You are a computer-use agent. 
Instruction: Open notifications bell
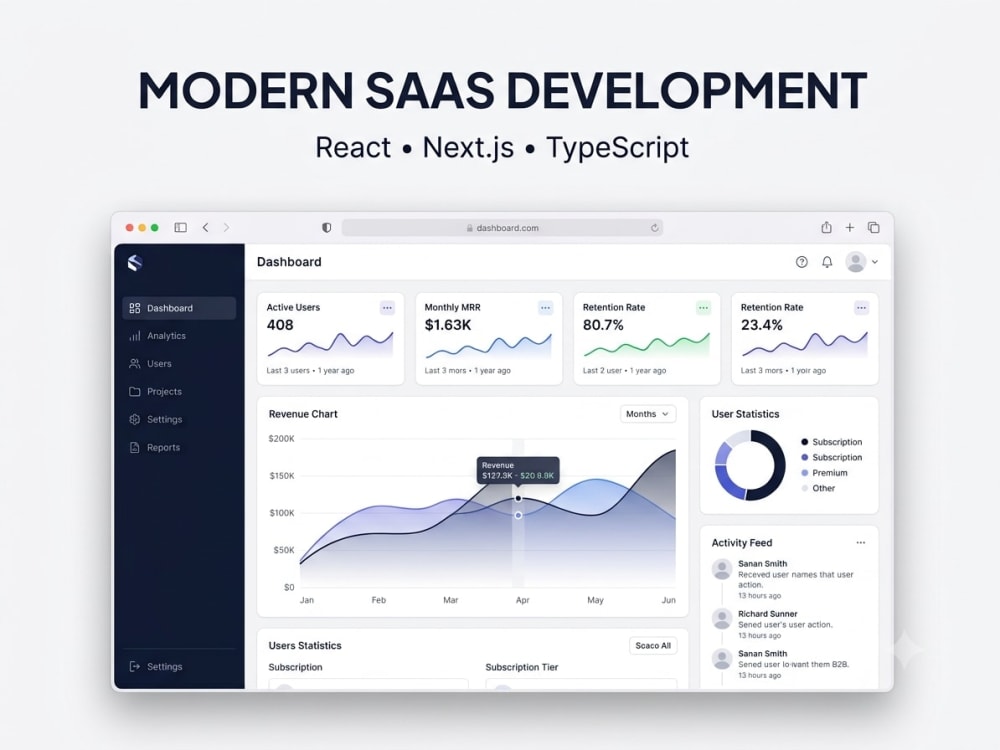tap(827, 262)
